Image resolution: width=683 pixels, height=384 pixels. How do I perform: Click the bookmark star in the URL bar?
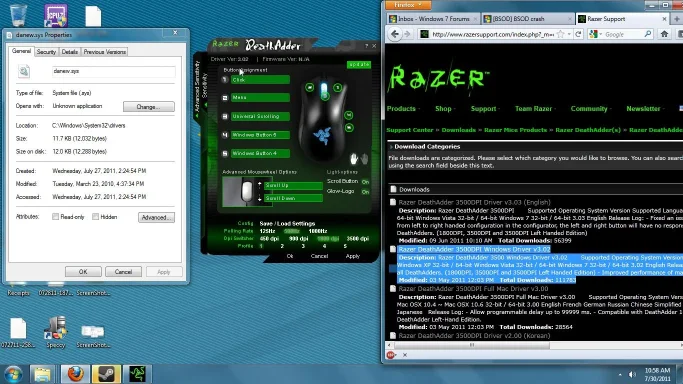[x=561, y=34]
